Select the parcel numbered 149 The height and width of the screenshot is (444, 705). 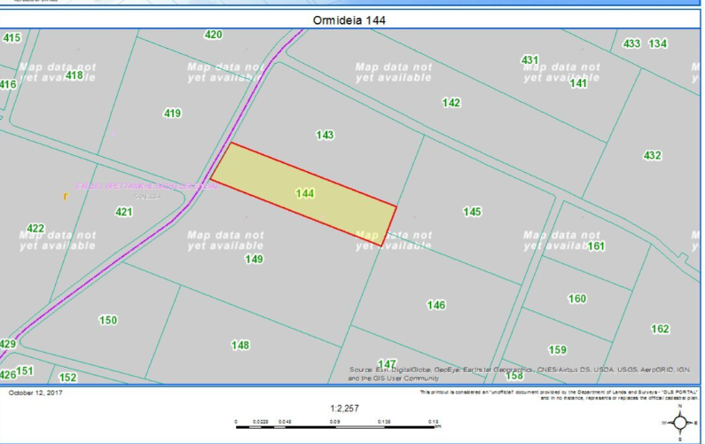pos(254,259)
